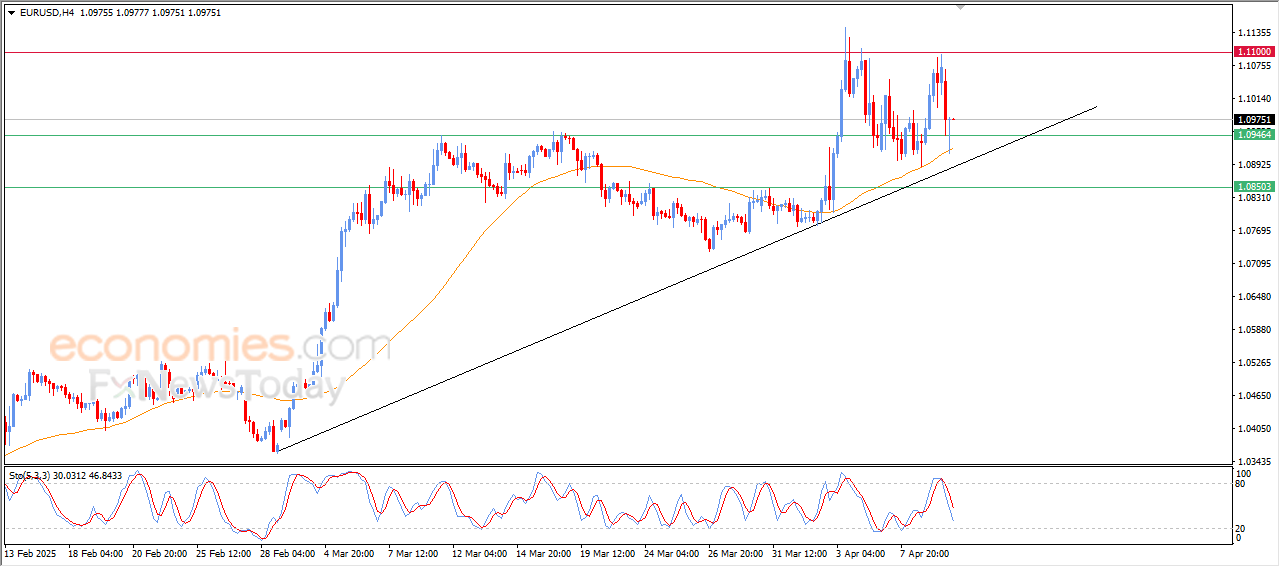Click the red 1.11000 price label
The image size is (1280, 567).
(1254, 51)
